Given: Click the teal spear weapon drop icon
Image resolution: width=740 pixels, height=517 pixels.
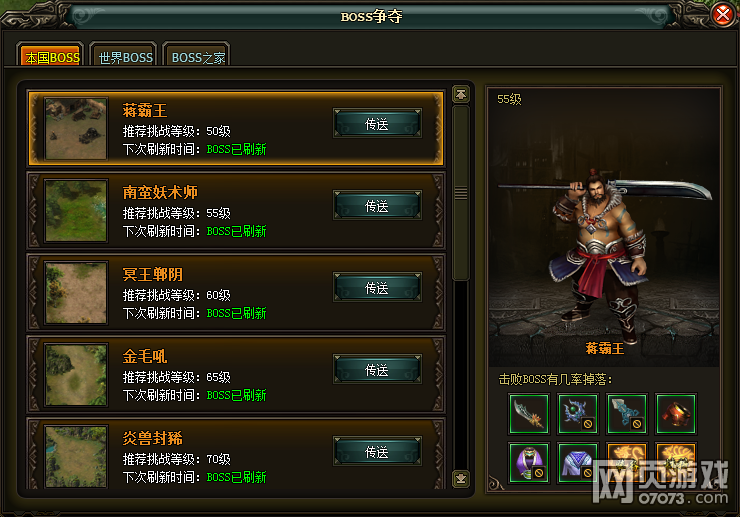Looking at the screenshot, I should [x=627, y=414].
